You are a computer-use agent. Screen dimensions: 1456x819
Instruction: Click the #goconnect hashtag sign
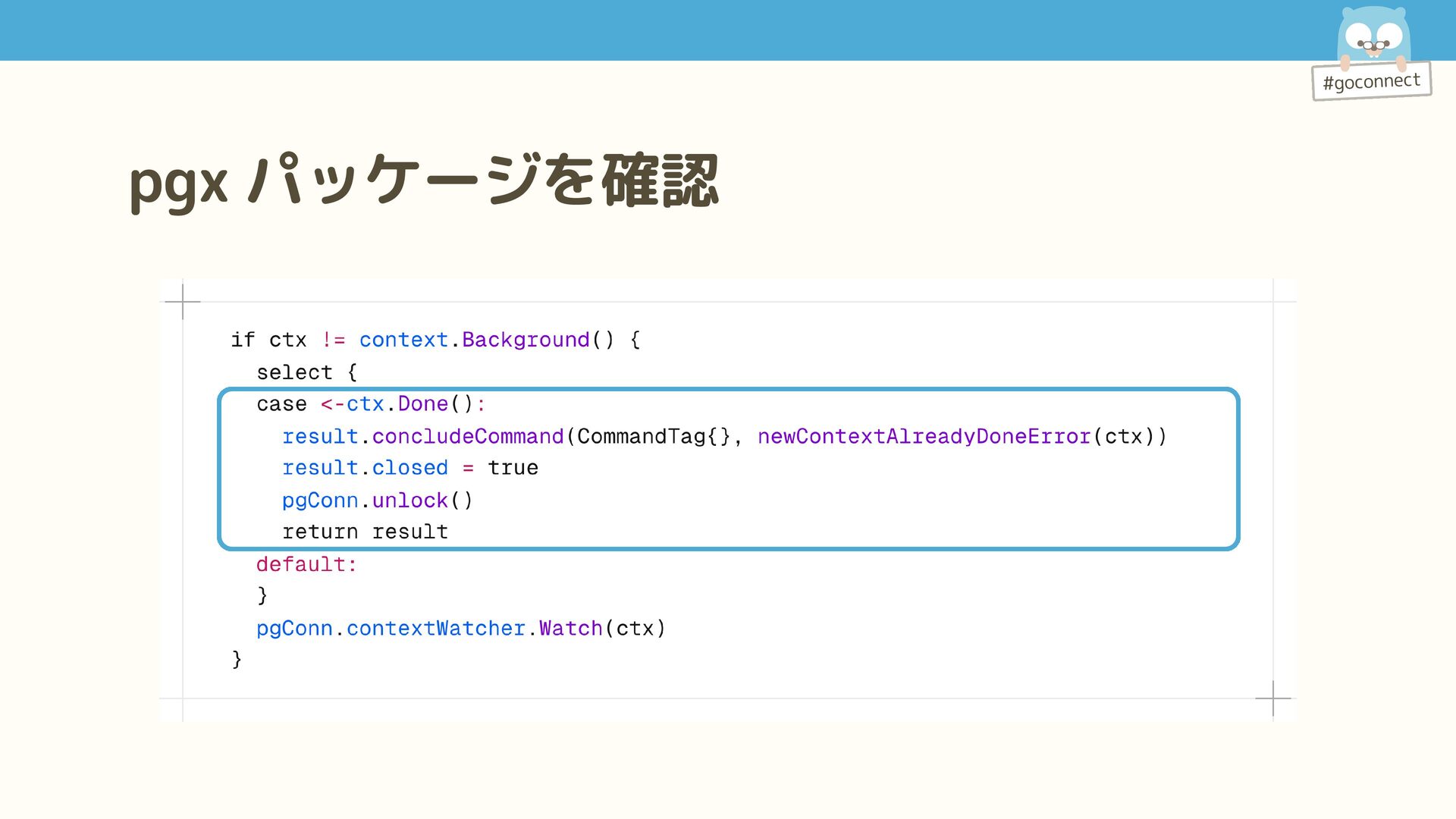point(1371,81)
